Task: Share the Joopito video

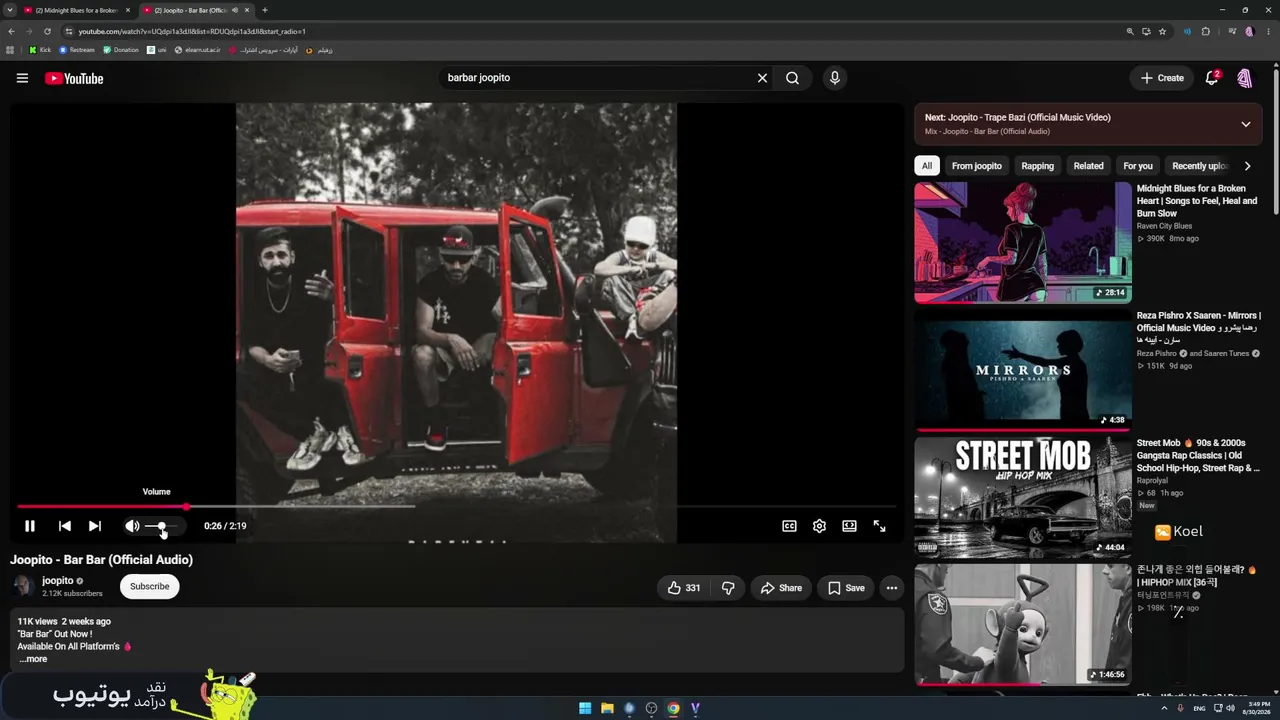Action: (781, 588)
